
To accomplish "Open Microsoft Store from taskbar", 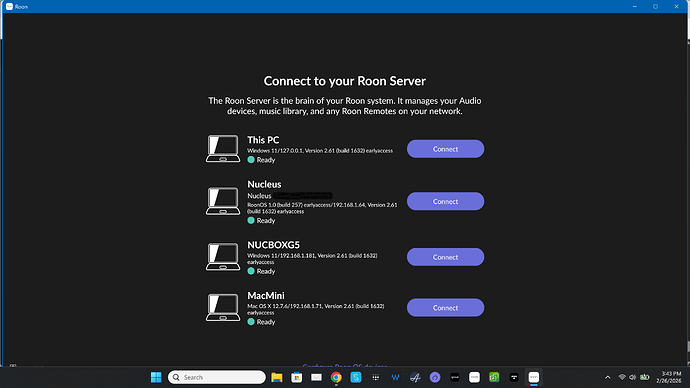I will (x=297, y=377).
